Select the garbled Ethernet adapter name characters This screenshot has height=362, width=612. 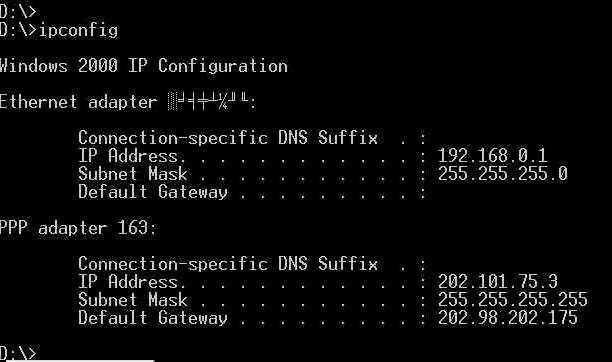[x=208, y=102]
